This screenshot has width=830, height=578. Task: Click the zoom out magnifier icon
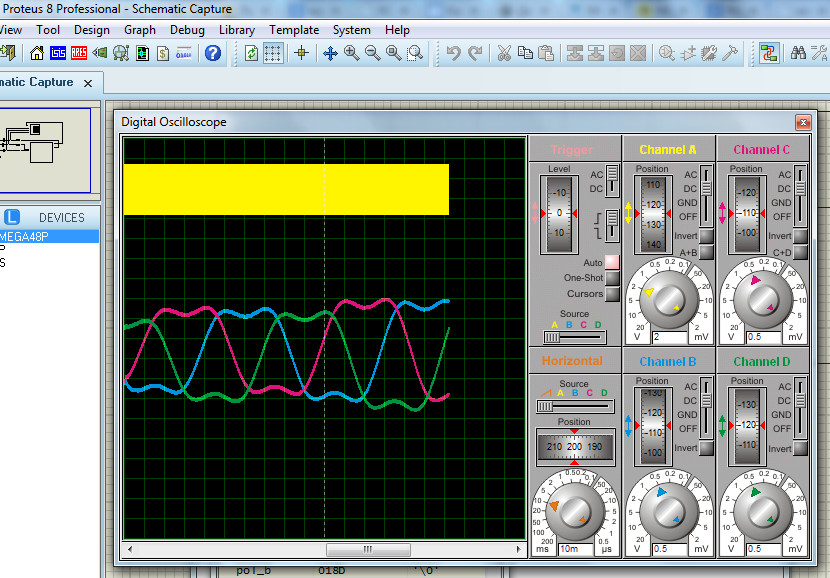tap(373, 53)
